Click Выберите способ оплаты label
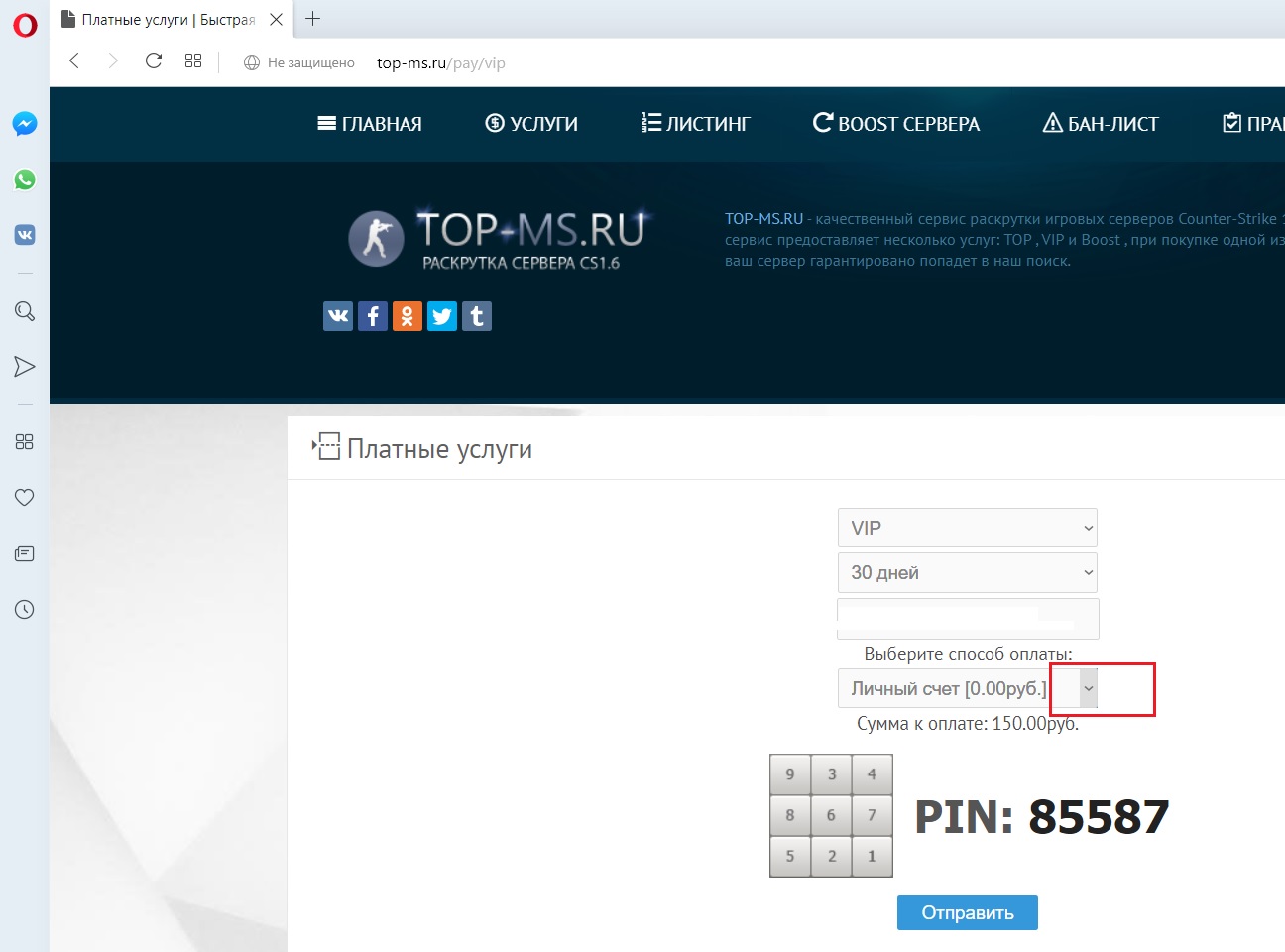Image resolution: width=1285 pixels, height=952 pixels. click(968, 654)
